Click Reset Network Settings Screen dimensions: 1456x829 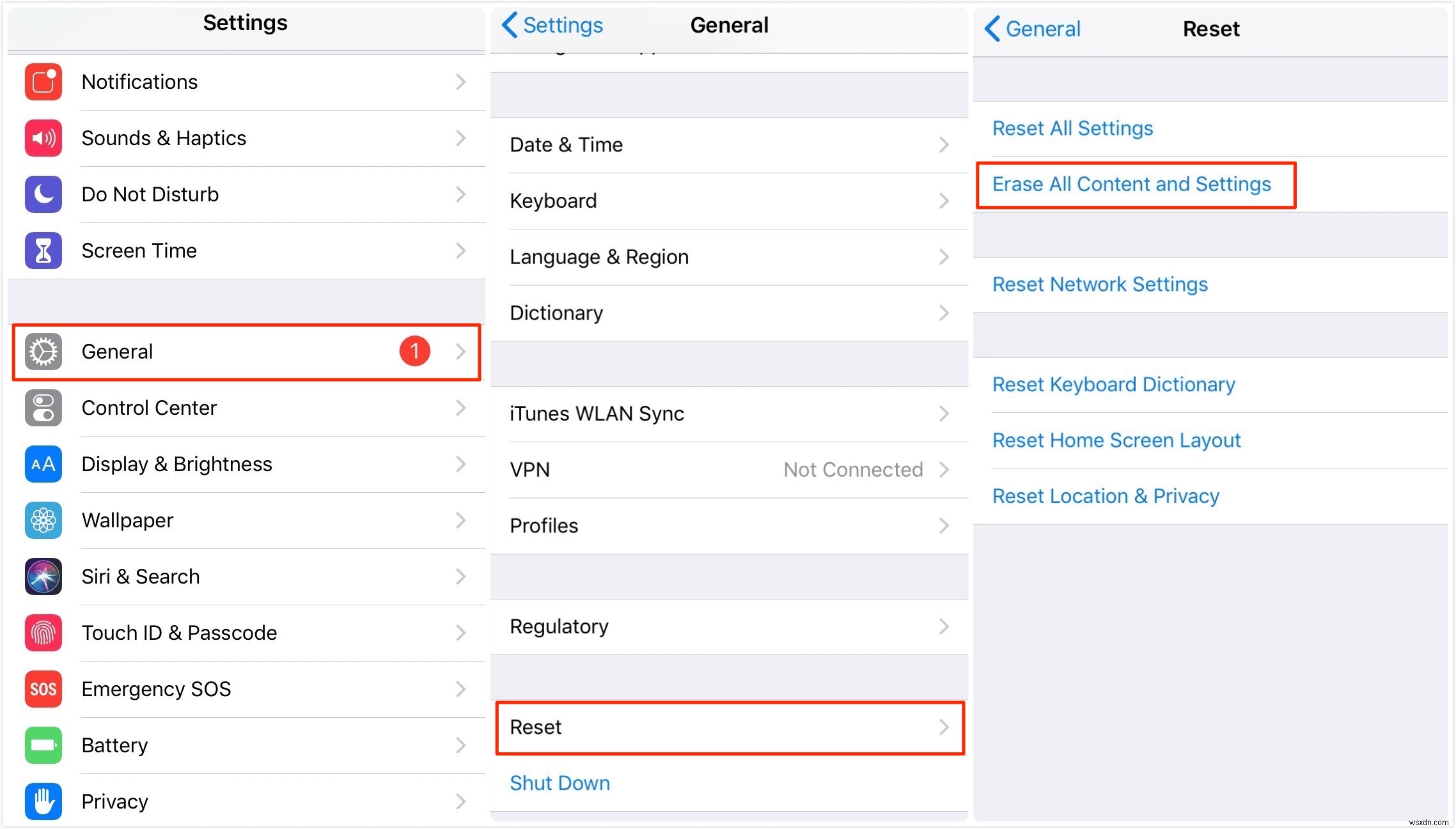1100,285
